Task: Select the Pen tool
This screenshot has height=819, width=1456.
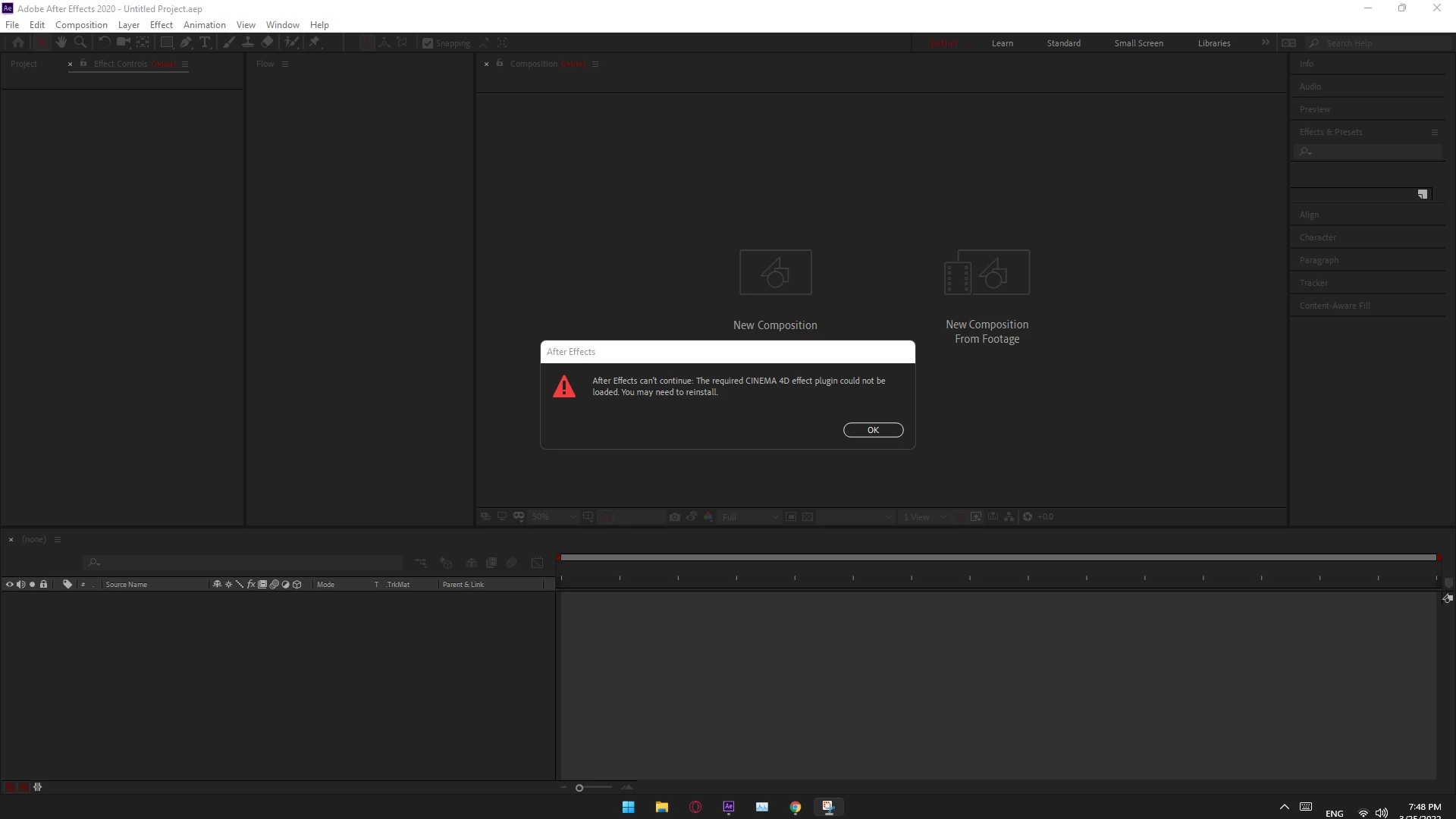Action: tap(186, 42)
